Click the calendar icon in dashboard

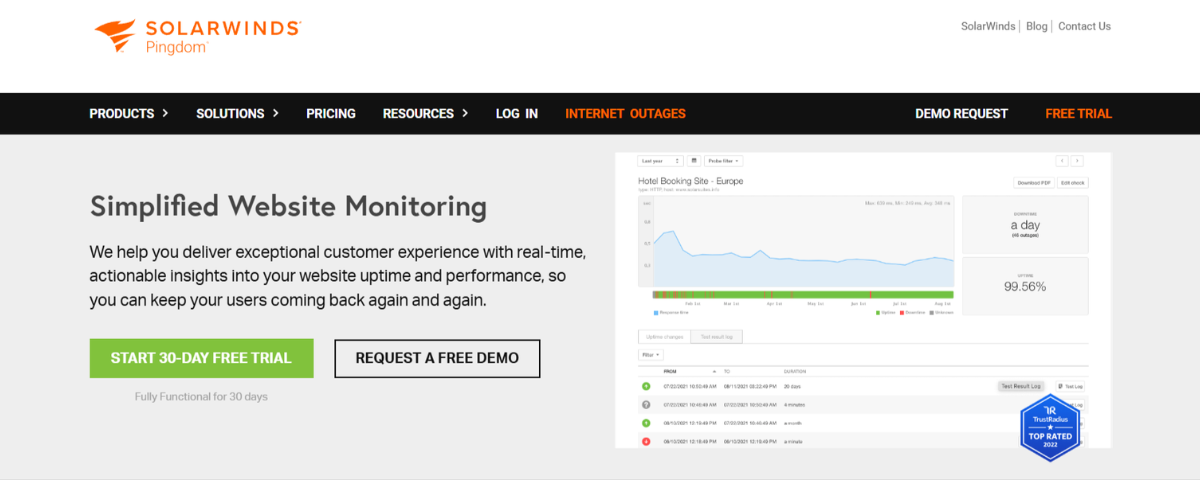pyautogui.click(x=694, y=160)
